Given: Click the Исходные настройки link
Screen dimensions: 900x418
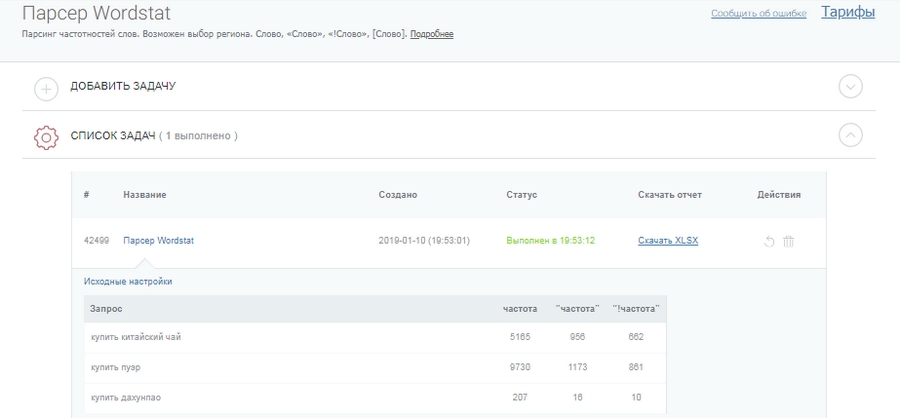Looking at the screenshot, I should (x=128, y=281).
